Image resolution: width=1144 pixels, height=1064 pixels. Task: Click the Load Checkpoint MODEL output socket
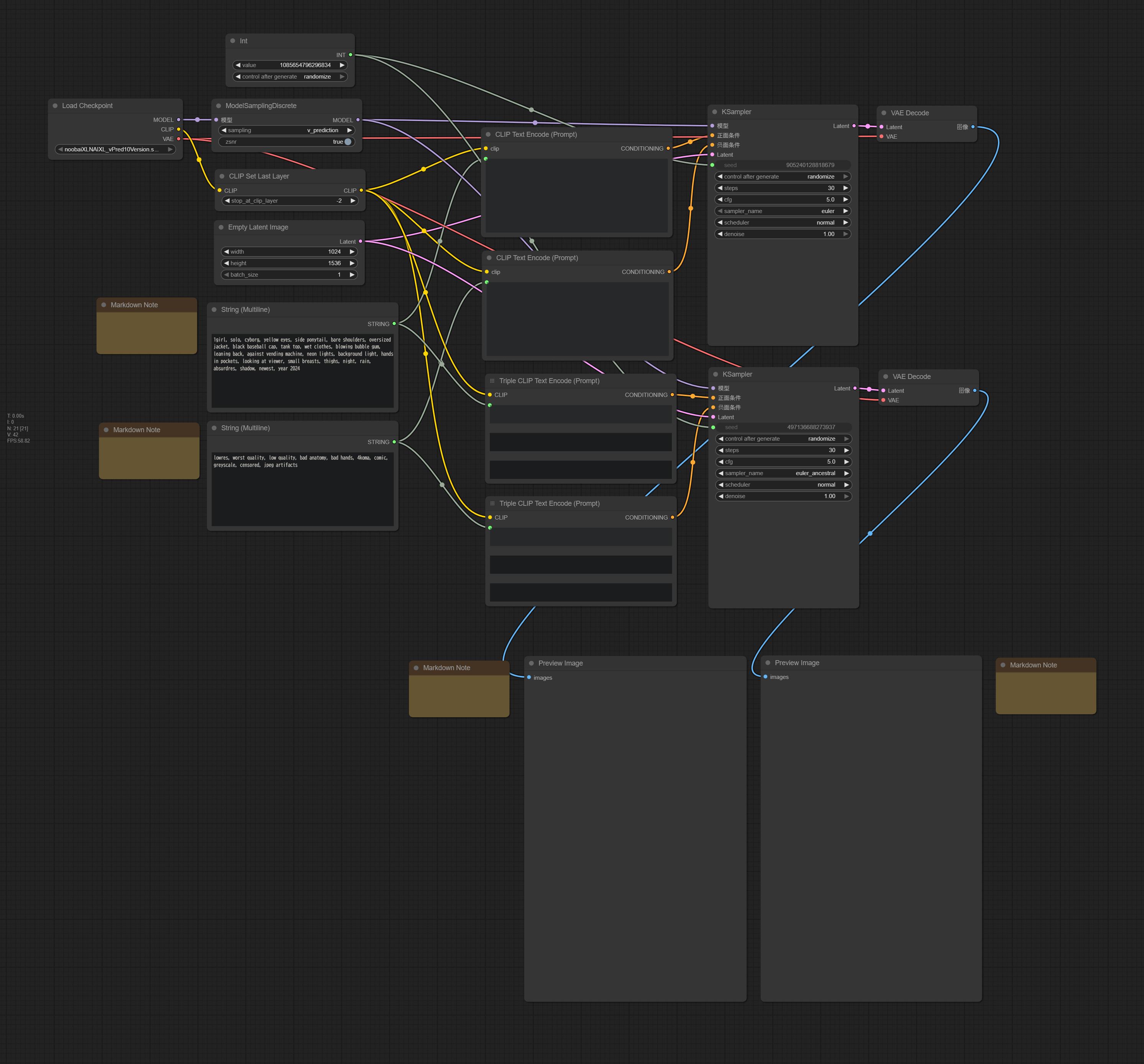pos(178,120)
